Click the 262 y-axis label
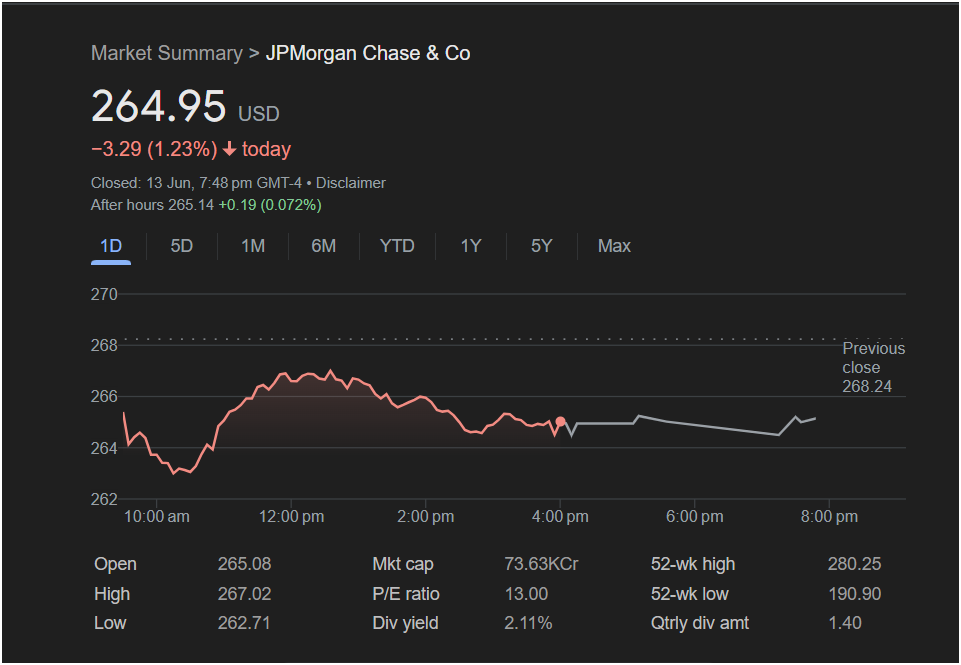The height and width of the screenshot is (665, 961). point(104,500)
